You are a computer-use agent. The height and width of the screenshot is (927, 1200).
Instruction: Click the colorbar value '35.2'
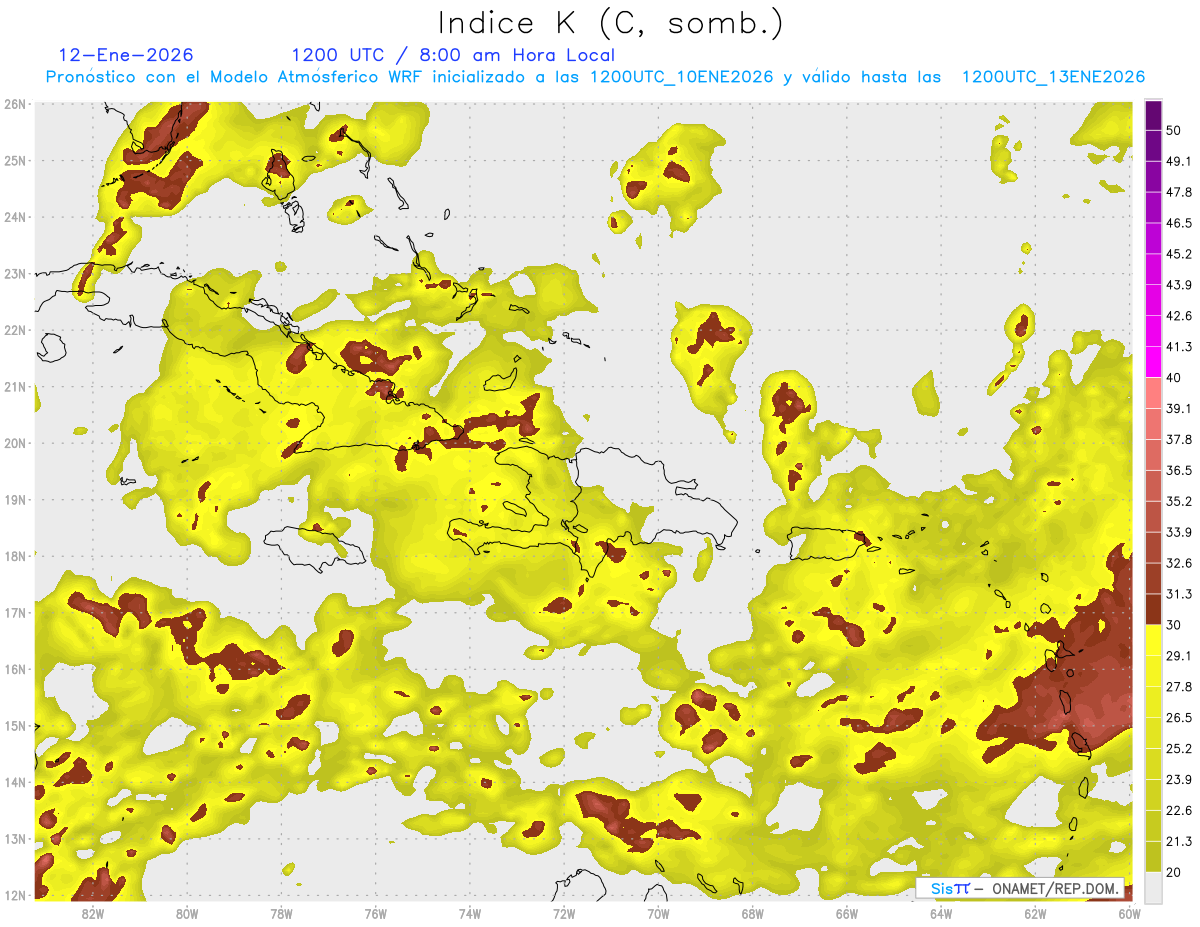click(1179, 501)
